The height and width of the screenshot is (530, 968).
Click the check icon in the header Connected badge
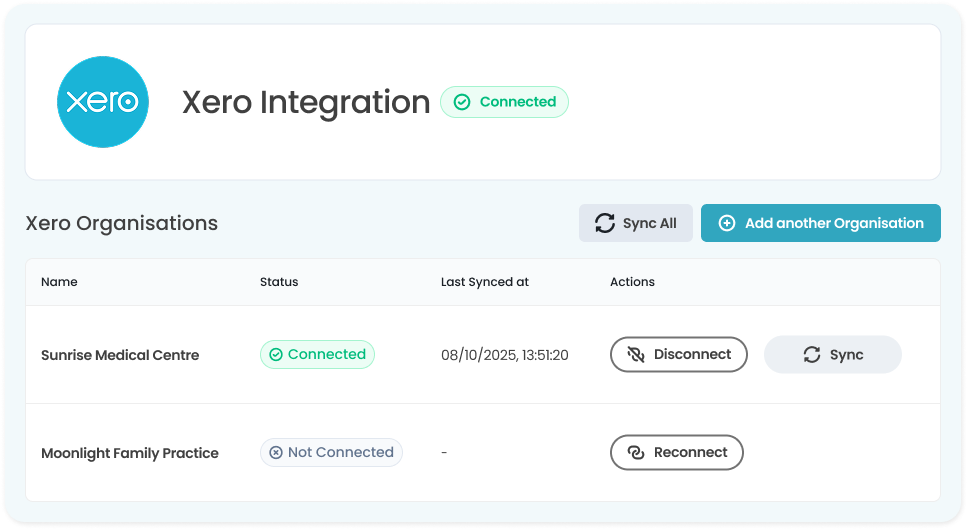click(x=462, y=102)
